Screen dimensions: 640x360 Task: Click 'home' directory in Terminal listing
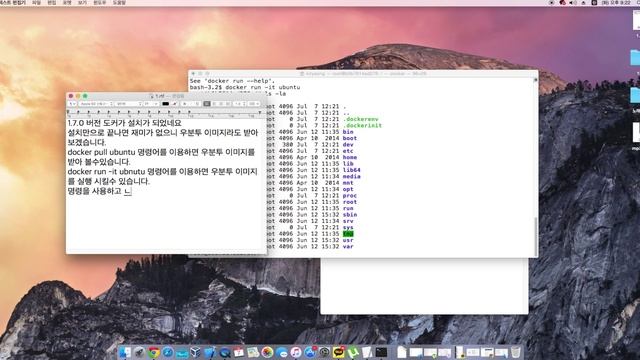click(x=350, y=157)
